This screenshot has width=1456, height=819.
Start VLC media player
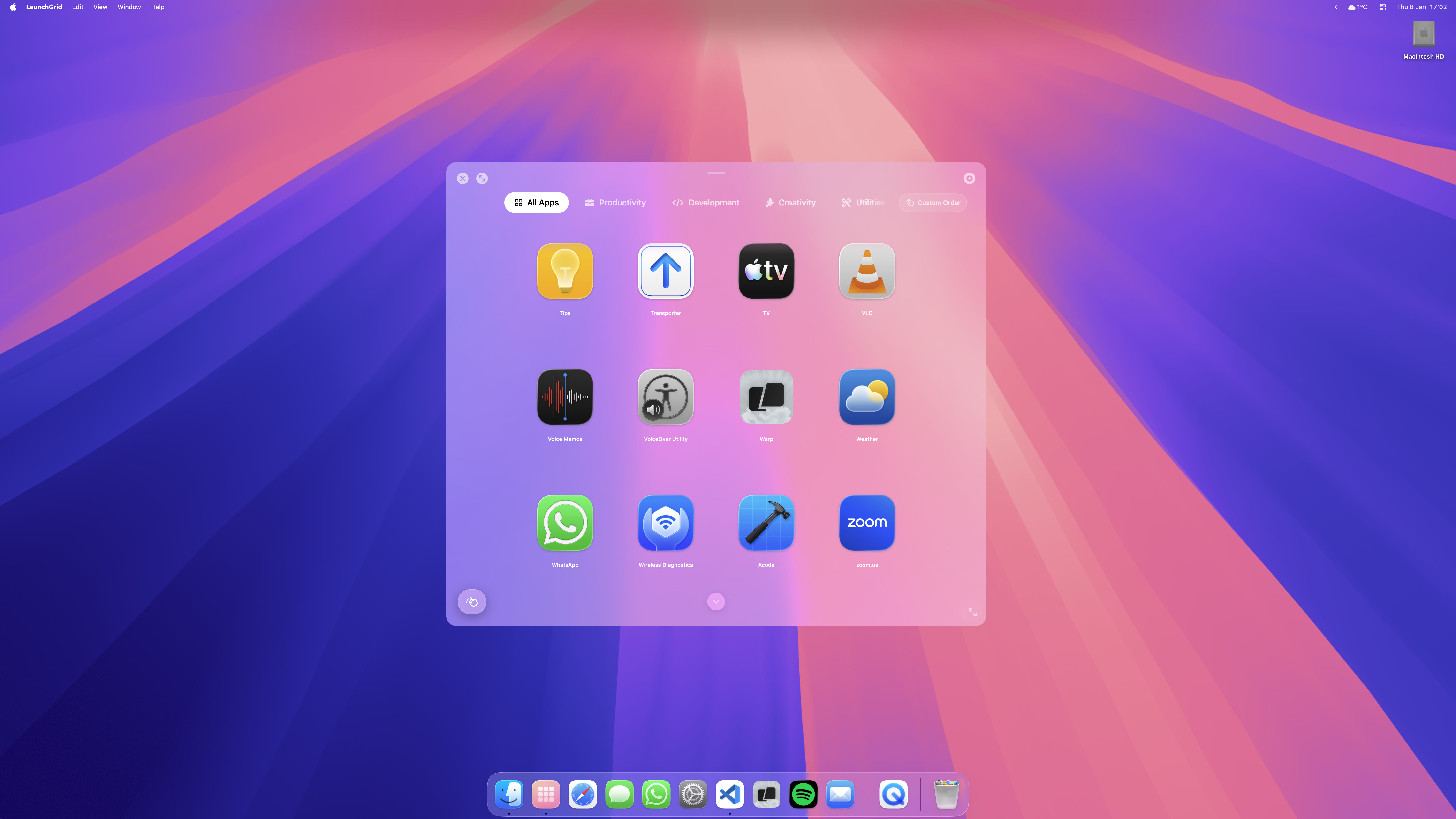pos(866,271)
